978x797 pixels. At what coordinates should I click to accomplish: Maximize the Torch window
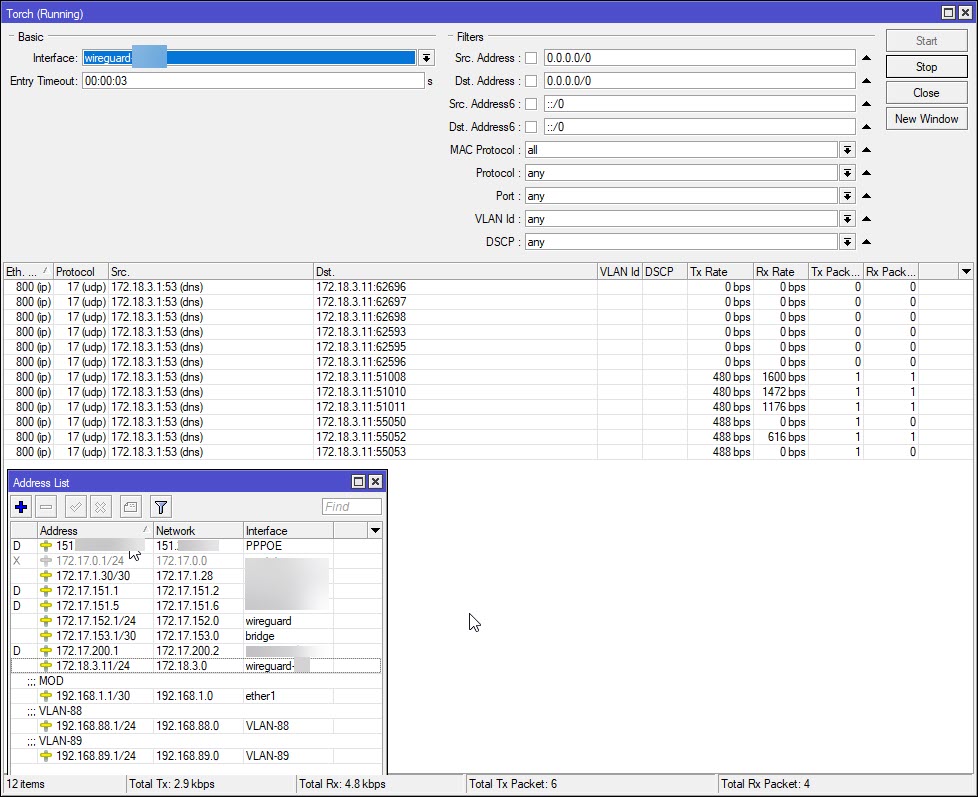[x=948, y=12]
